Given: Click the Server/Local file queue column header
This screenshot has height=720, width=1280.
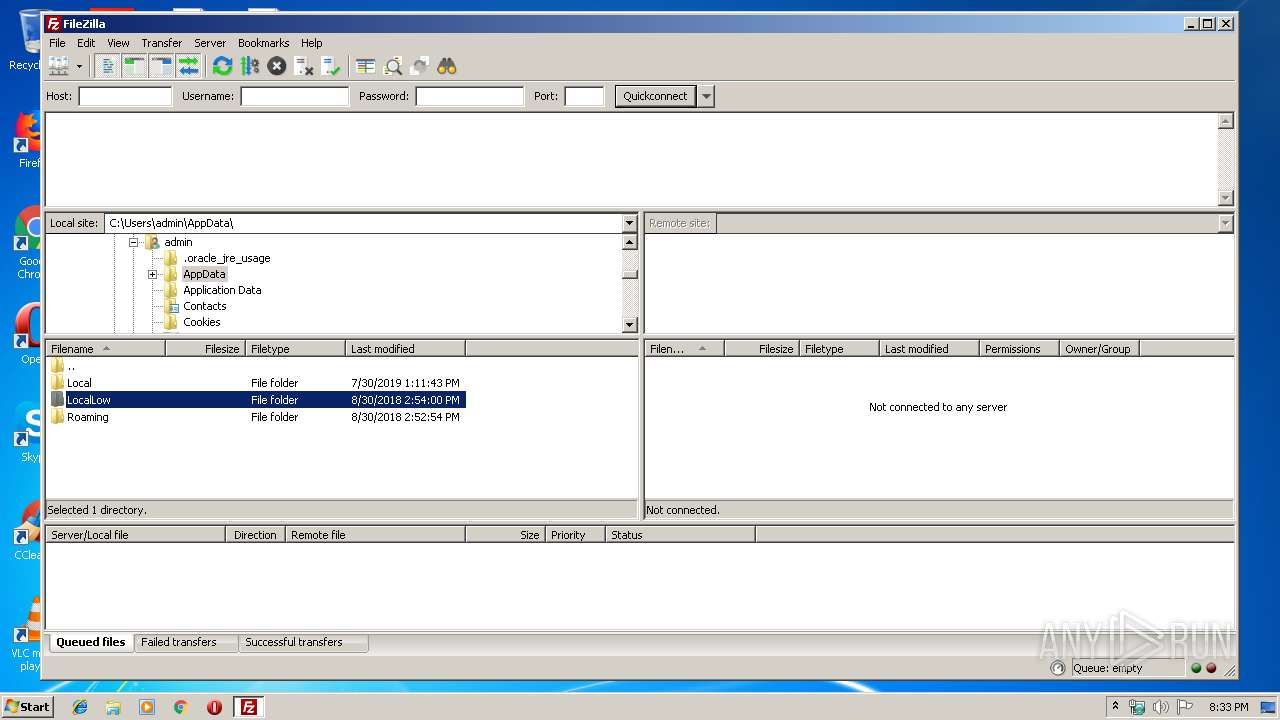Looking at the screenshot, I should point(136,535).
